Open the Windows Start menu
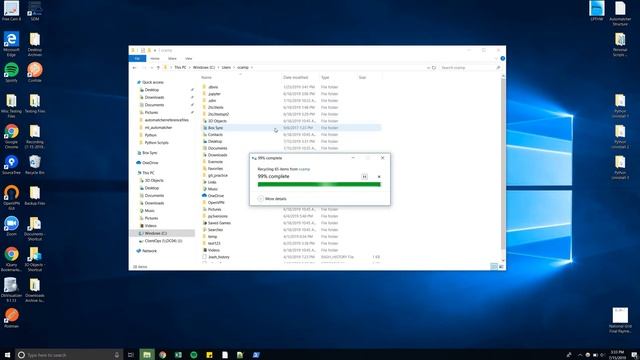This screenshot has height=360, width=640. [7, 355]
